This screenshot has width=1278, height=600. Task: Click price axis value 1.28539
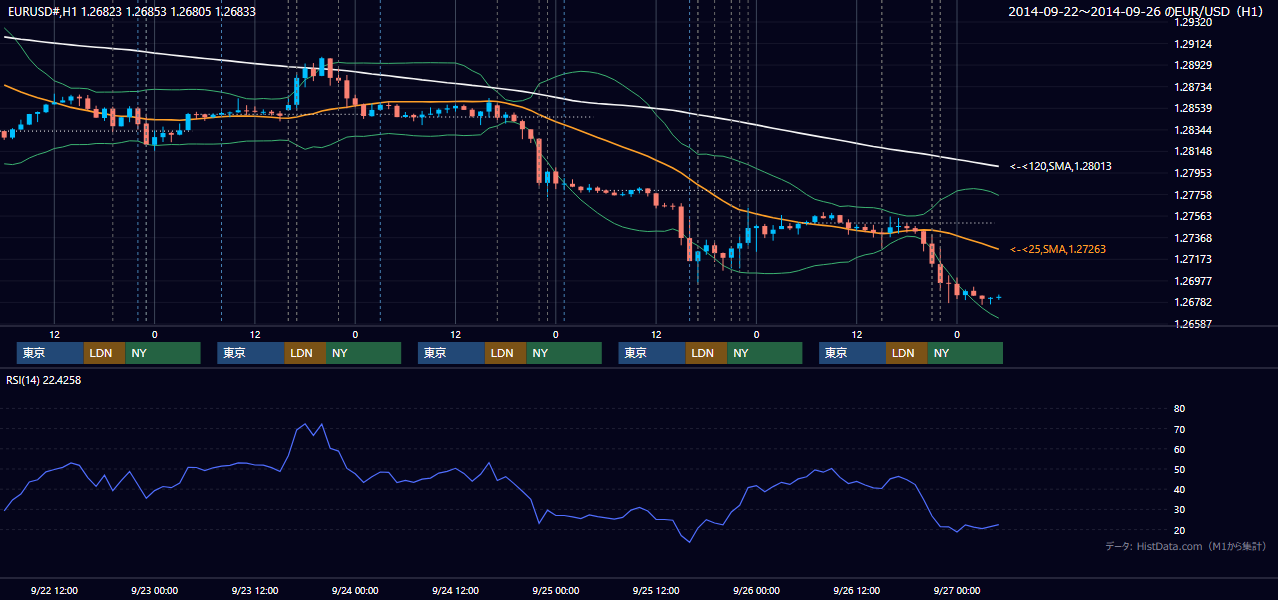tap(1192, 108)
